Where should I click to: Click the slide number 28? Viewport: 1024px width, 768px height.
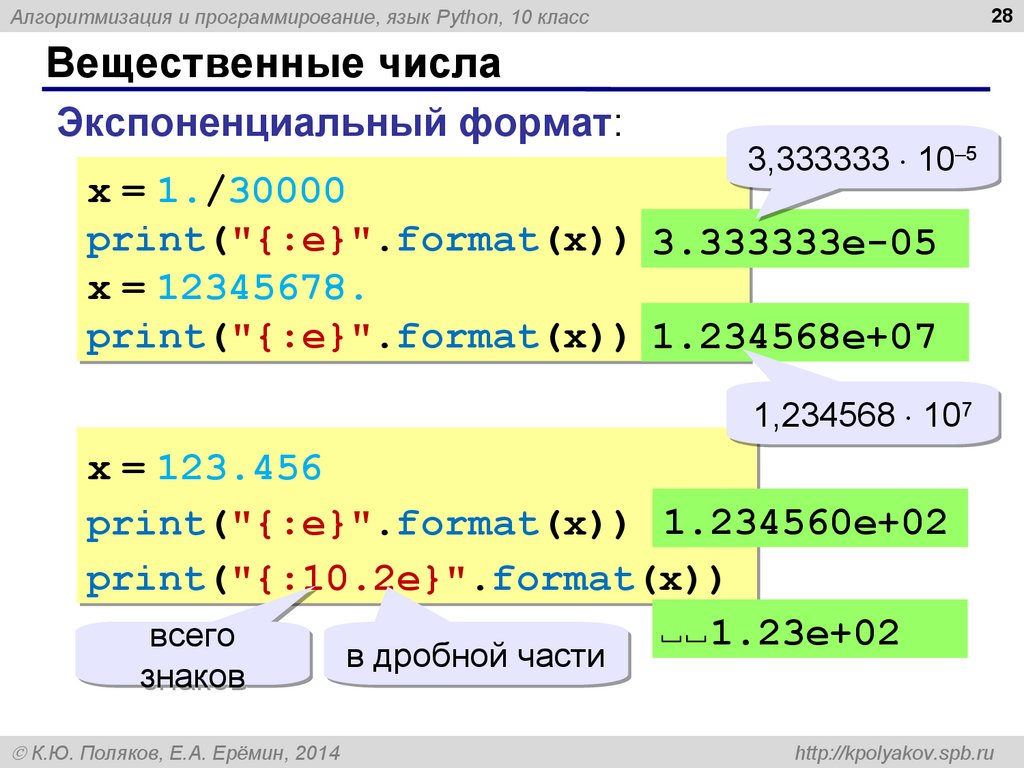pos(1001,15)
